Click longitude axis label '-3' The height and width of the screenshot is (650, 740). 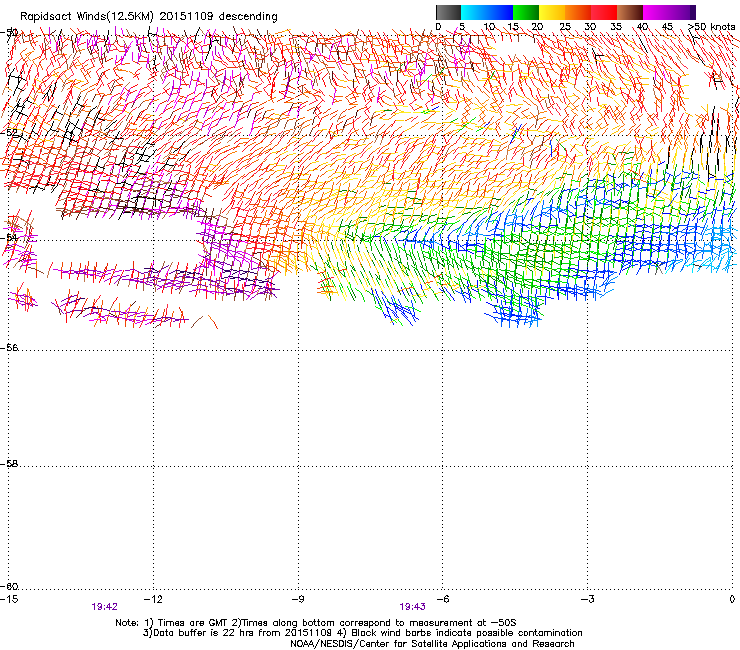click(587, 599)
